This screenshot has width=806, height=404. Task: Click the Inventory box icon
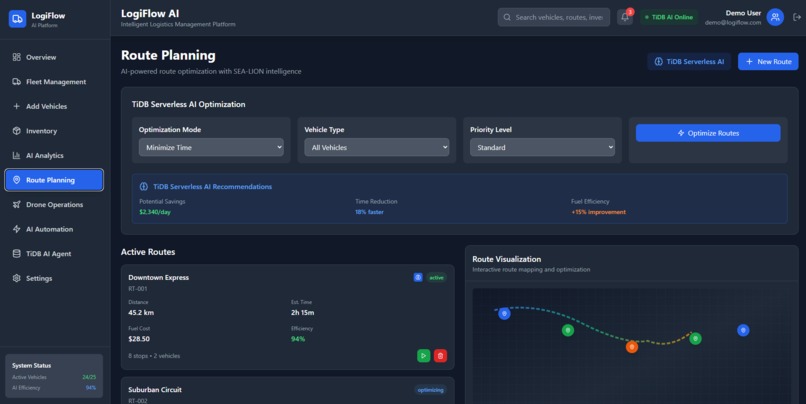click(x=16, y=131)
